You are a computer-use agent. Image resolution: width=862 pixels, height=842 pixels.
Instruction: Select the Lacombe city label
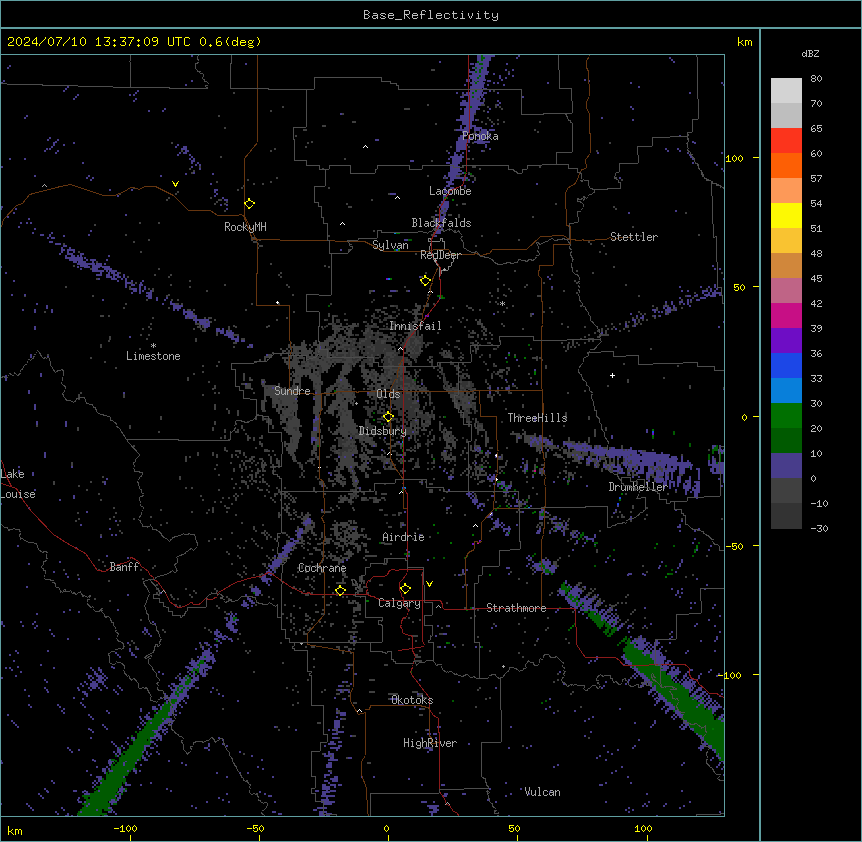[x=450, y=191]
